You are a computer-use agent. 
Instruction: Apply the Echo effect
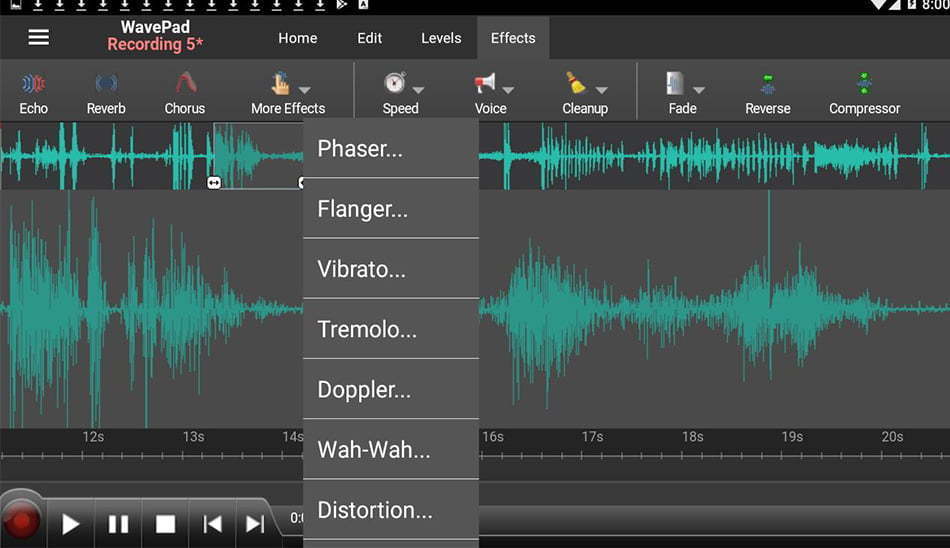33,94
